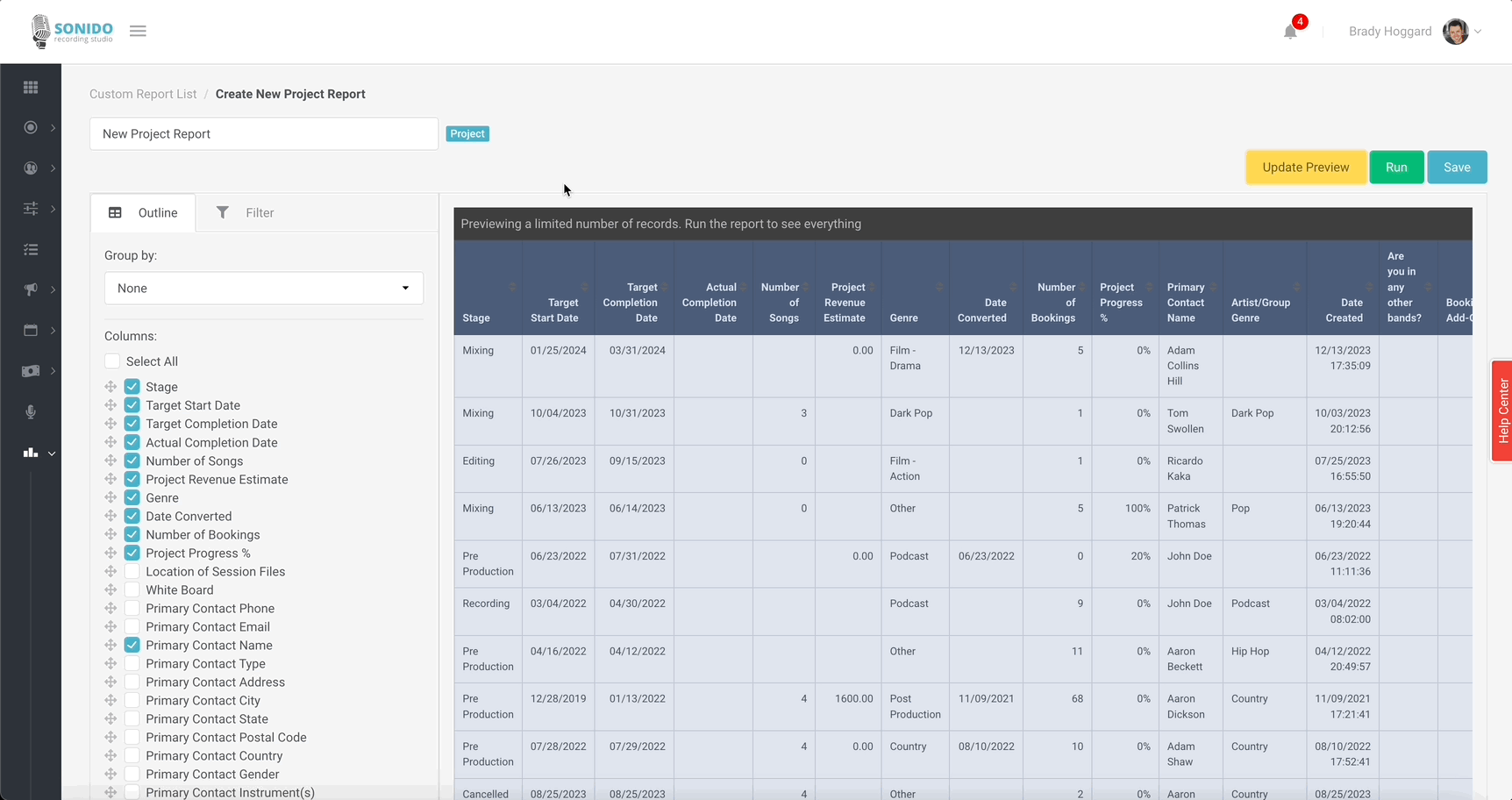Open the calendar icon in sidebar
This screenshot has height=800, width=1512.
[31, 331]
